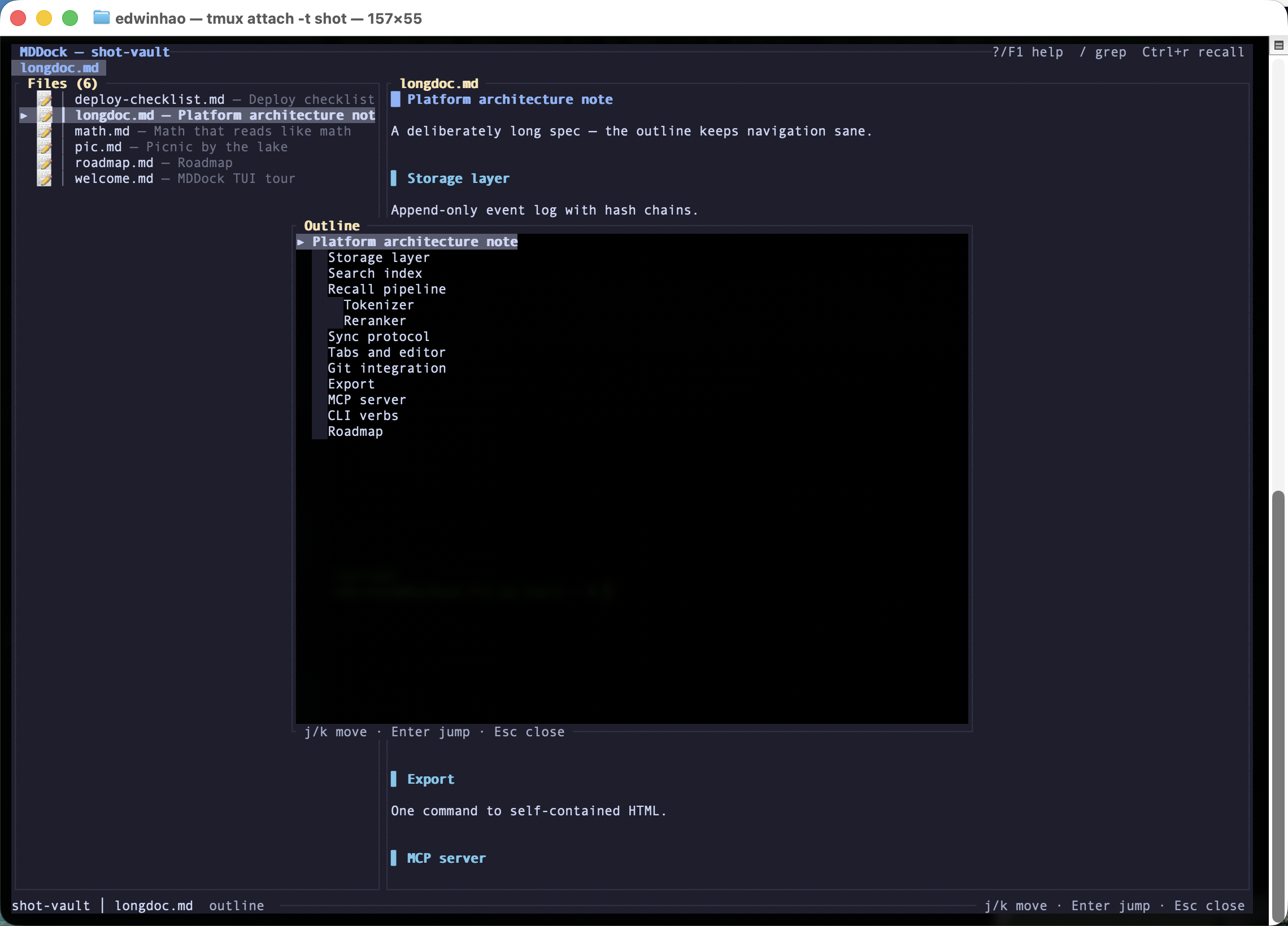Jump to Search index in the Outline
This screenshot has height=926, width=1288.
click(x=375, y=274)
